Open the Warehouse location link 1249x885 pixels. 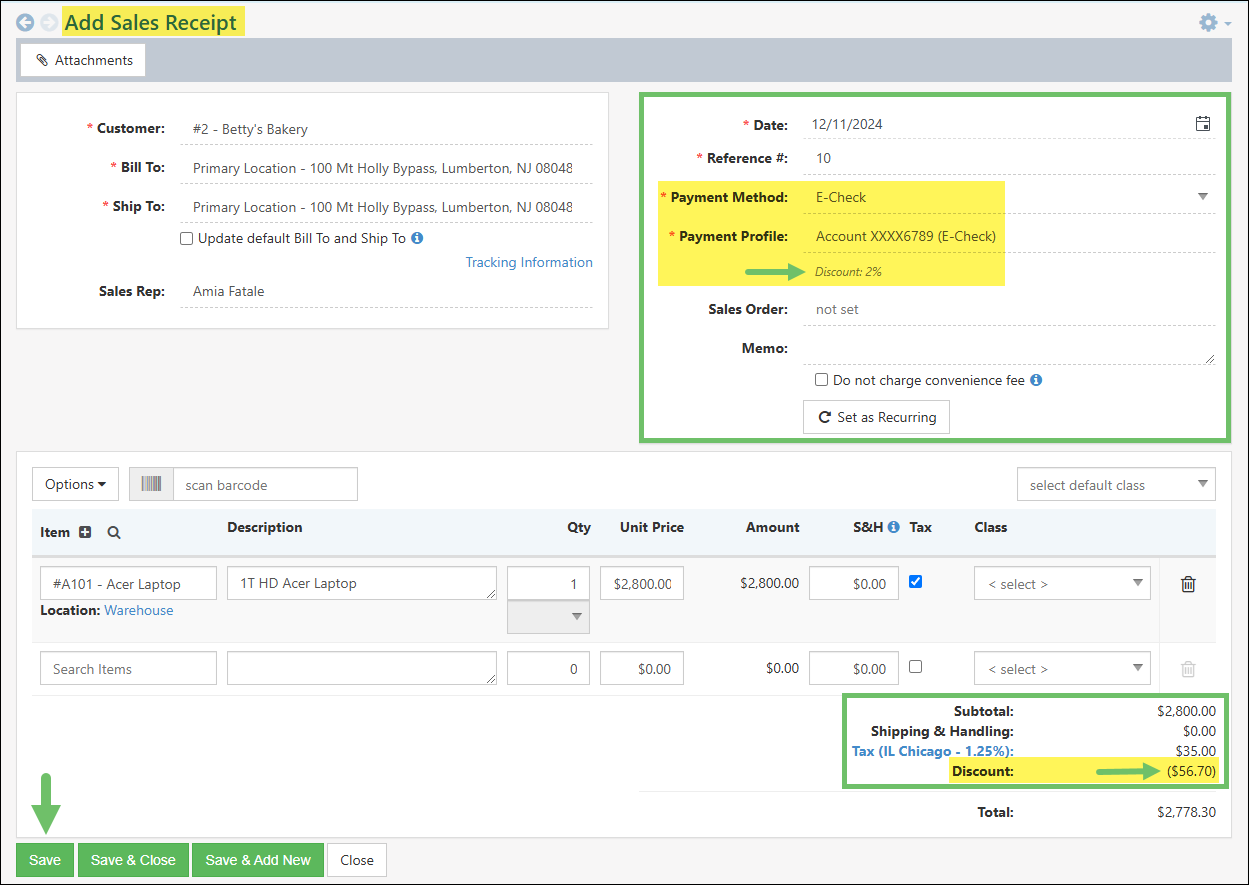139,610
